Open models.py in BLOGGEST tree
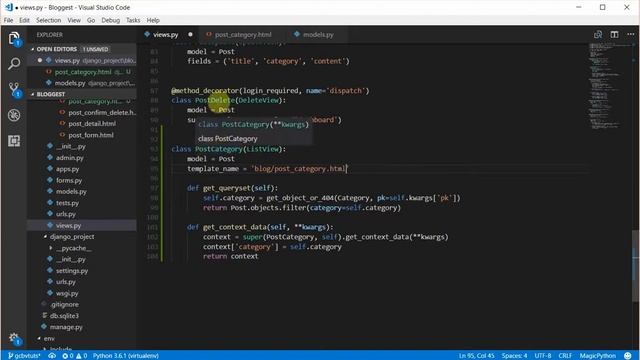This screenshot has height=360, width=640. point(71,191)
